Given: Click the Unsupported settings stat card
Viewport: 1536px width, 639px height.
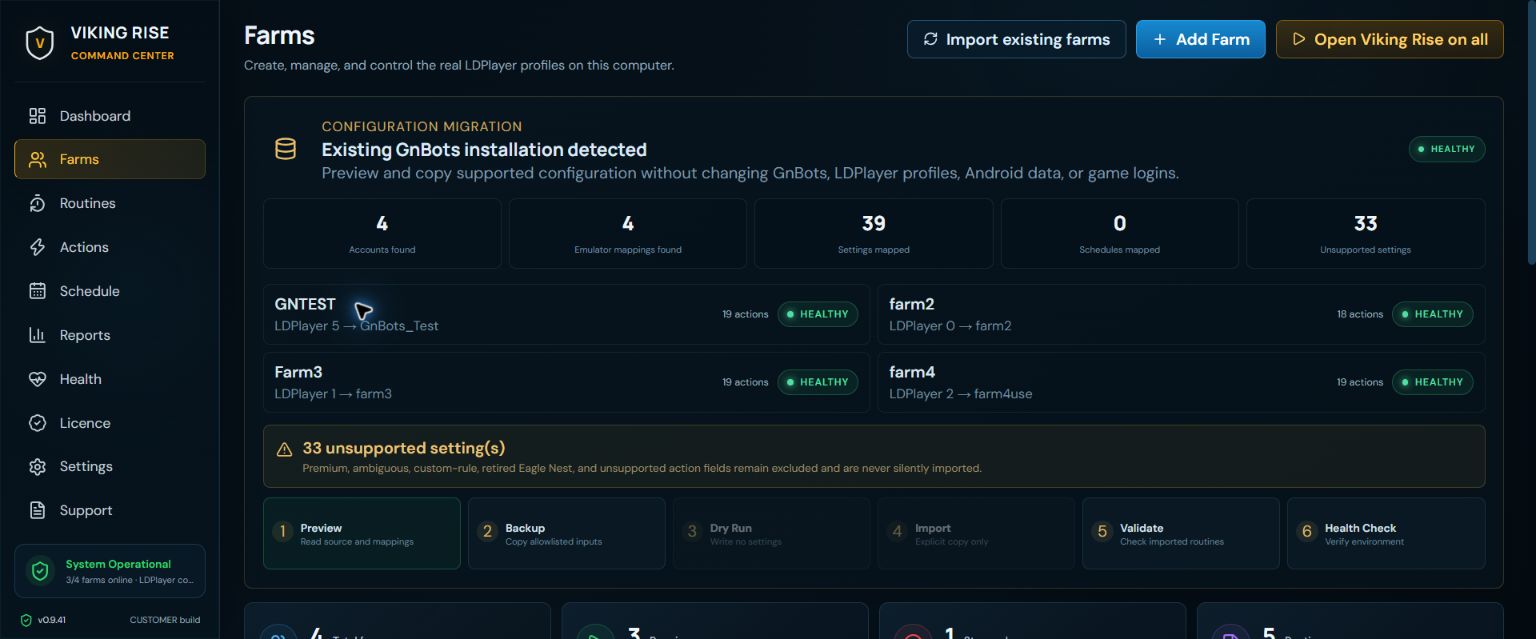Looking at the screenshot, I should (x=1366, y=233).
